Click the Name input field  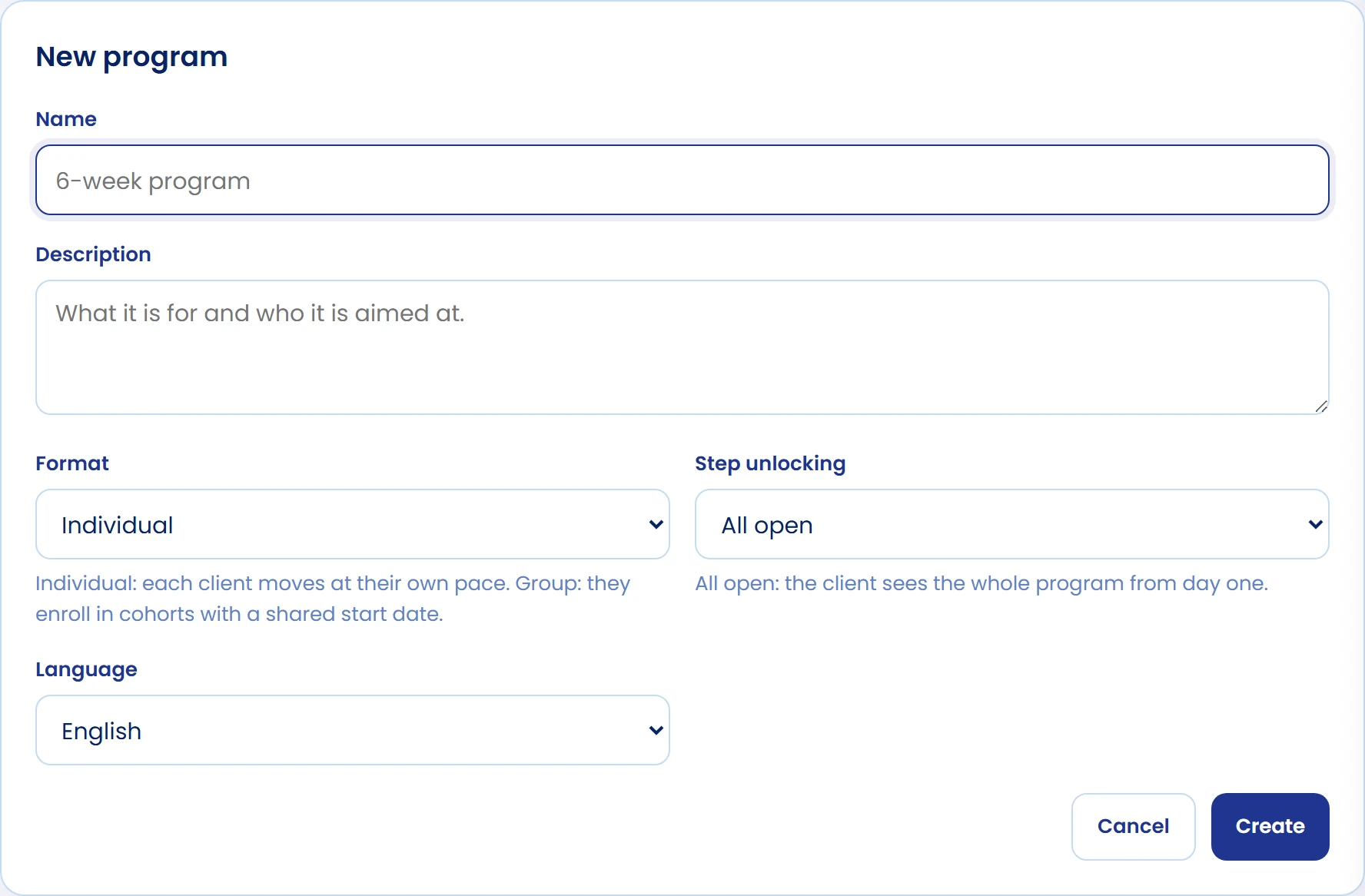(x=682, y=180)
